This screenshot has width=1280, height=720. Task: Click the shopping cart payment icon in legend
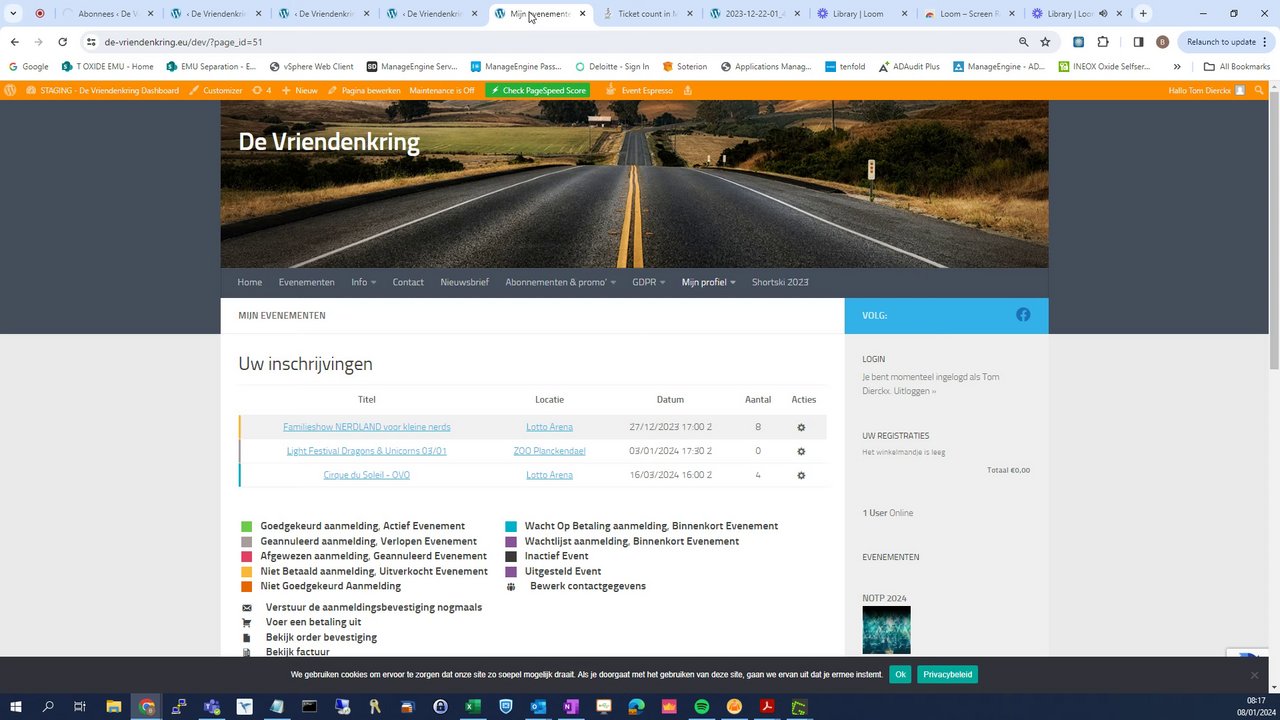tap(247, 622)
